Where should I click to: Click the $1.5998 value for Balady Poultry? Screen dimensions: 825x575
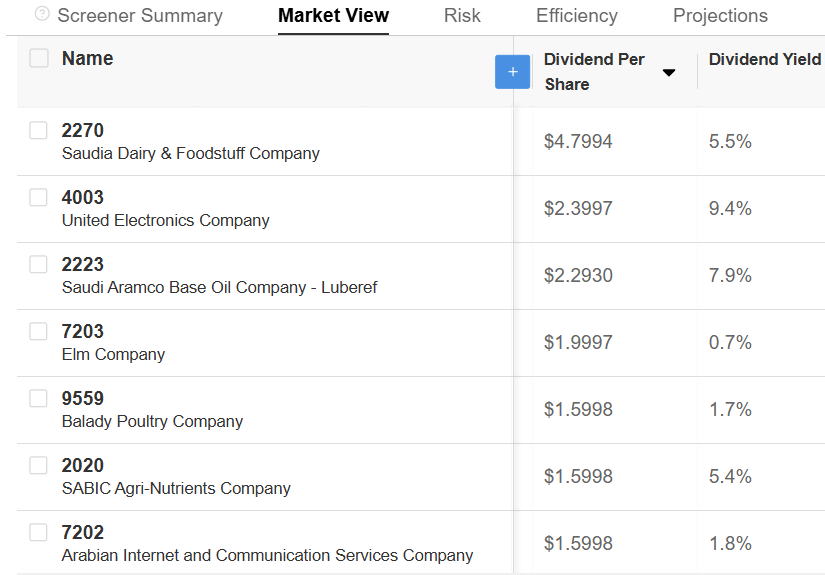[578, 409]
